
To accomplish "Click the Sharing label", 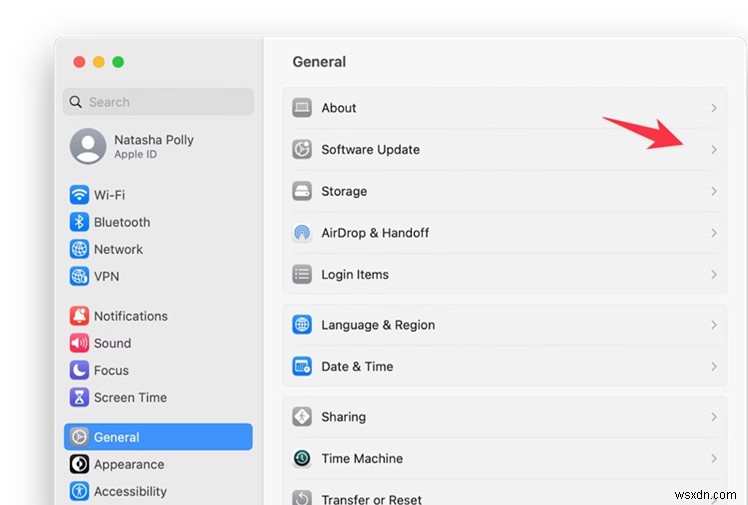I will 343,417.
